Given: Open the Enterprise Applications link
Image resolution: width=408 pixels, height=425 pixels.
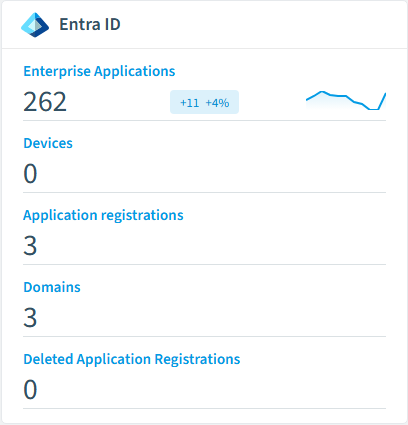Looking at the screenshot, I should (99, 71).
